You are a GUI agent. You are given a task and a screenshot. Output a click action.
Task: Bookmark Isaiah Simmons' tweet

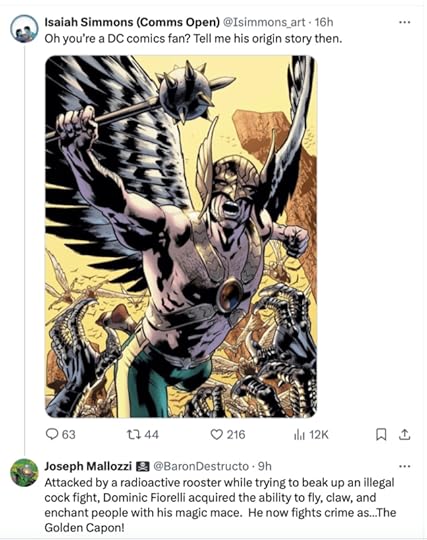coord(381,434)
